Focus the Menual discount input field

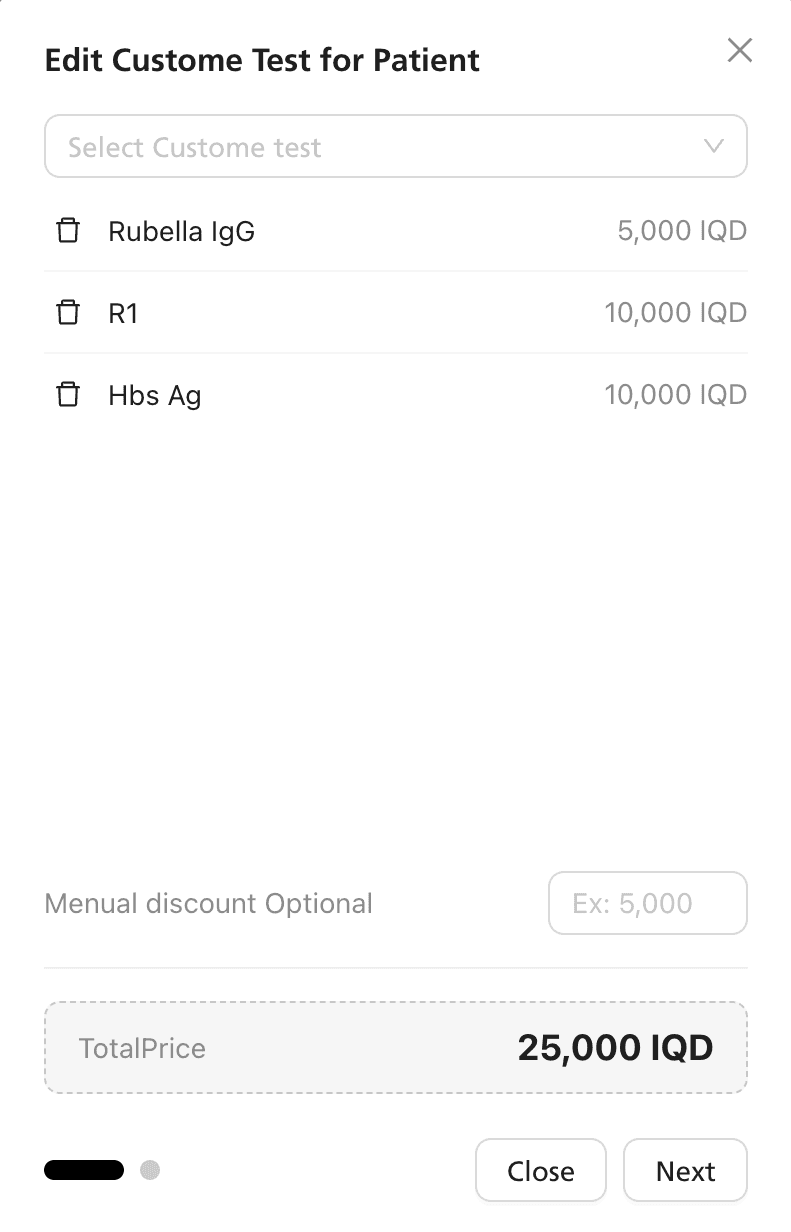point(648,903)
